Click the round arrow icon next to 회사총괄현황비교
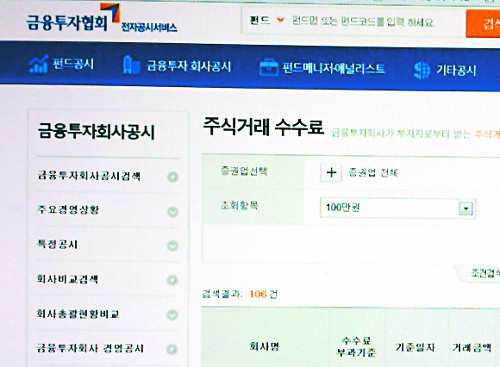 [172, 315]
